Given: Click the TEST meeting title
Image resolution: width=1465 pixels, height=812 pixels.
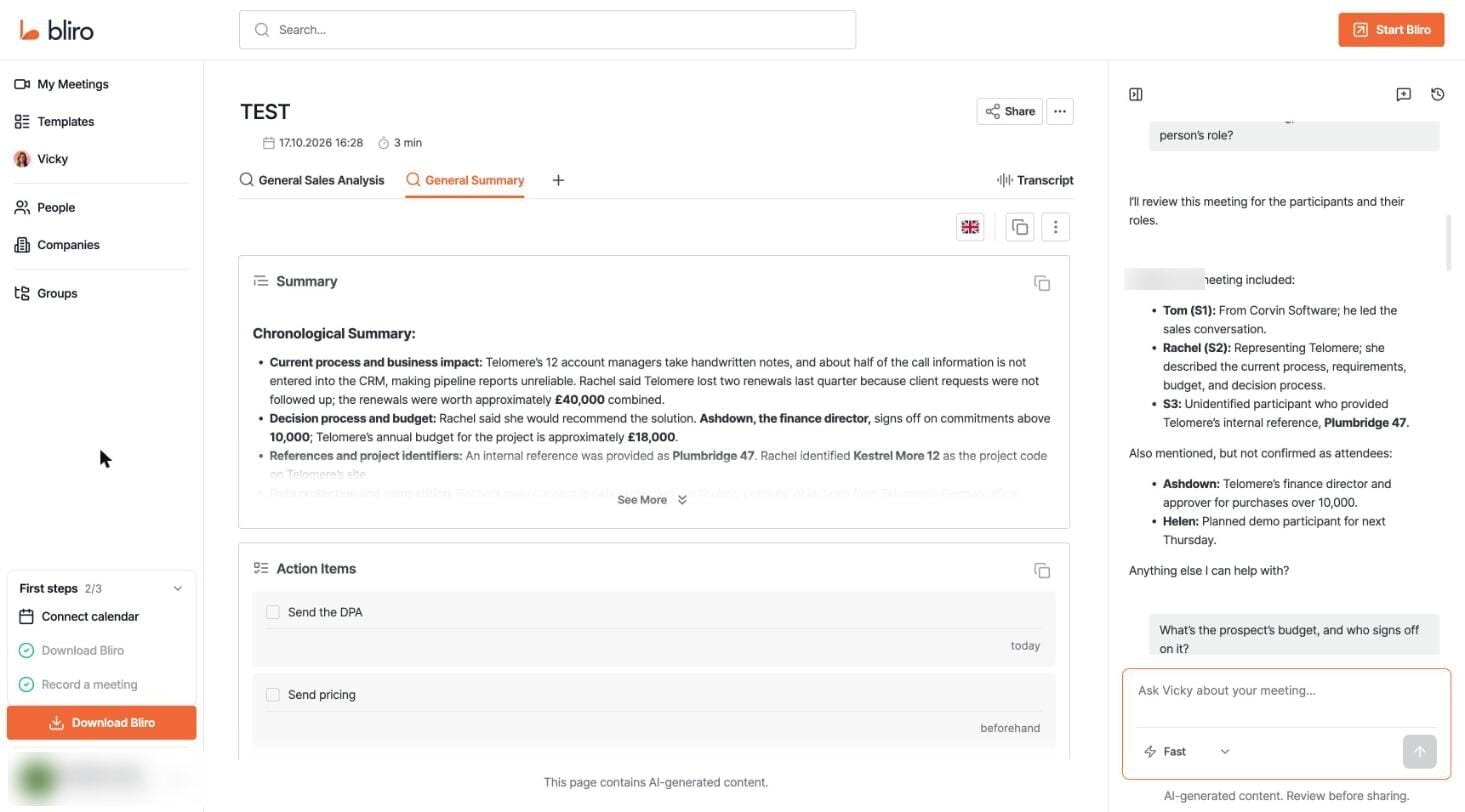Looking at the screenshot, I should point(265,112).
